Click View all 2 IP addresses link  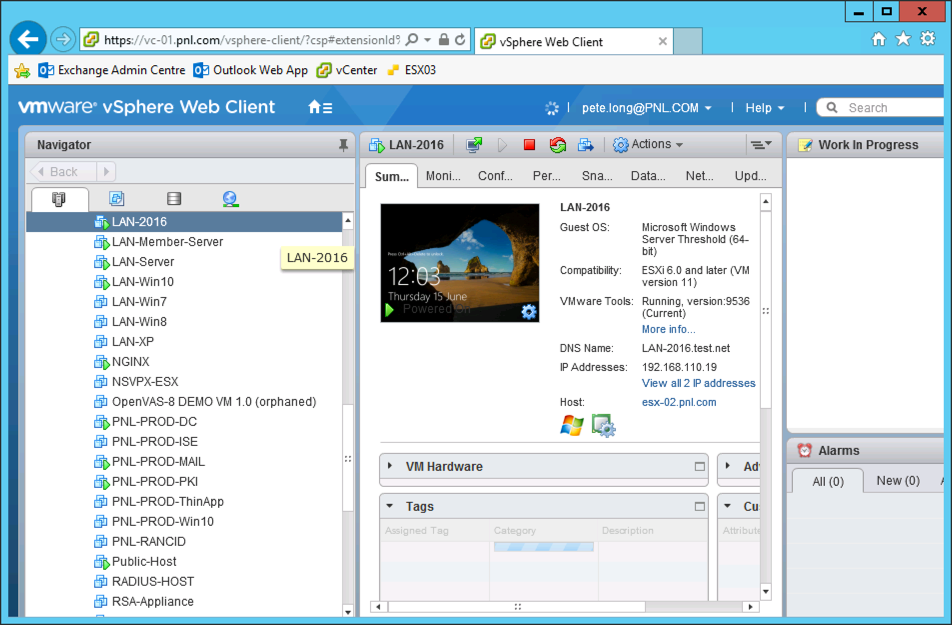coord(698,383)
